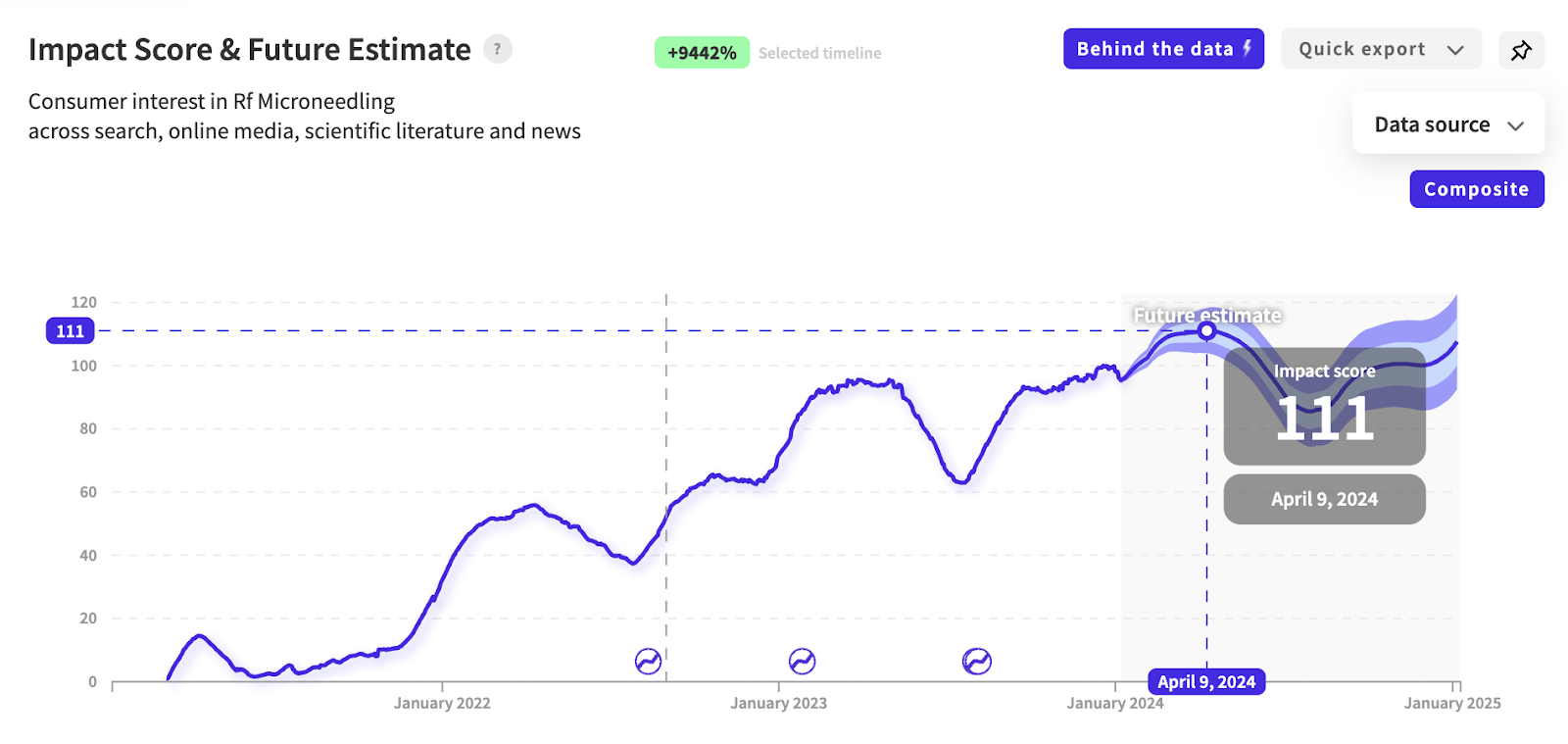Screen dimensions: 1568x744
Task: Click lightning bolt in Behind the data
Action: point(1247,48)
